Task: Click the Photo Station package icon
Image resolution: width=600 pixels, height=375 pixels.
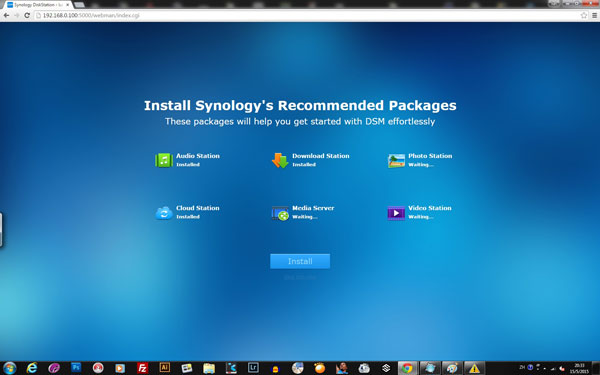Action: 396,160
